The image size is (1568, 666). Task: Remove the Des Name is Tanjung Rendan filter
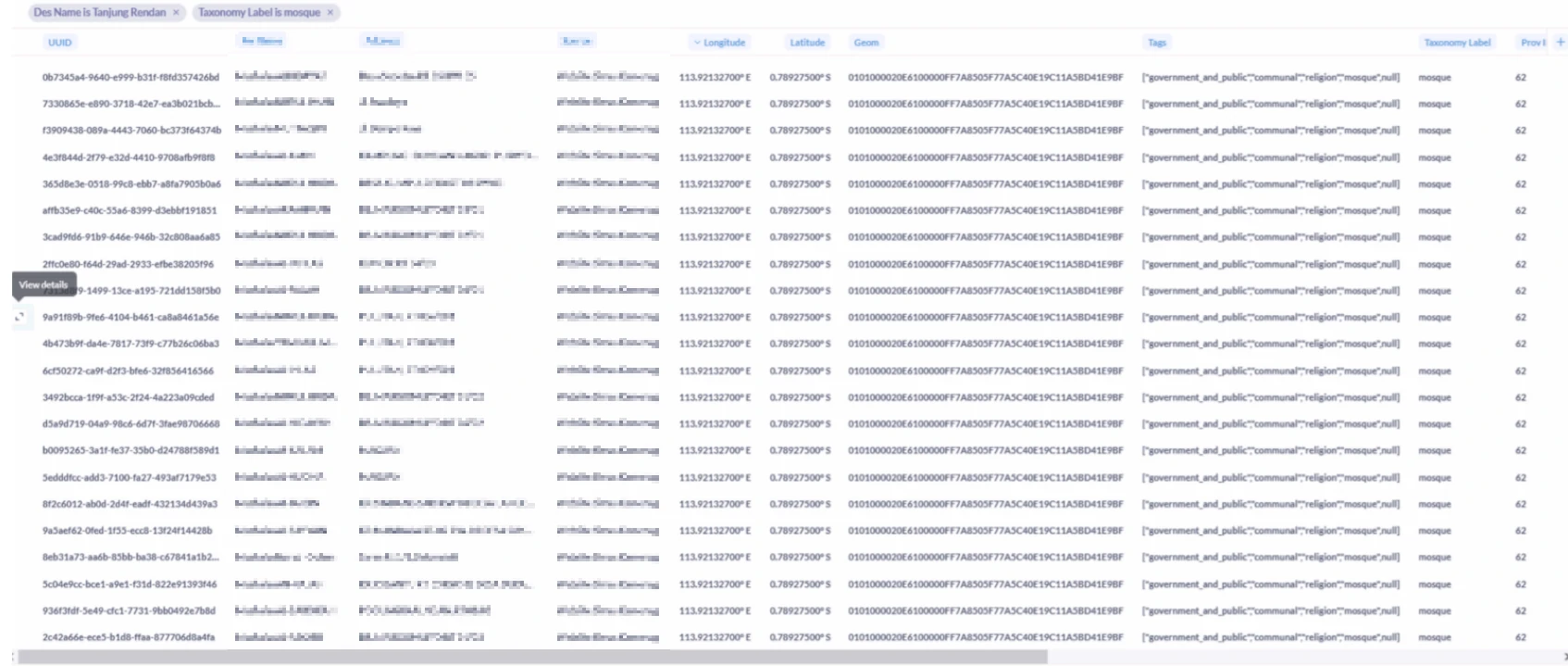coord(176,13)
